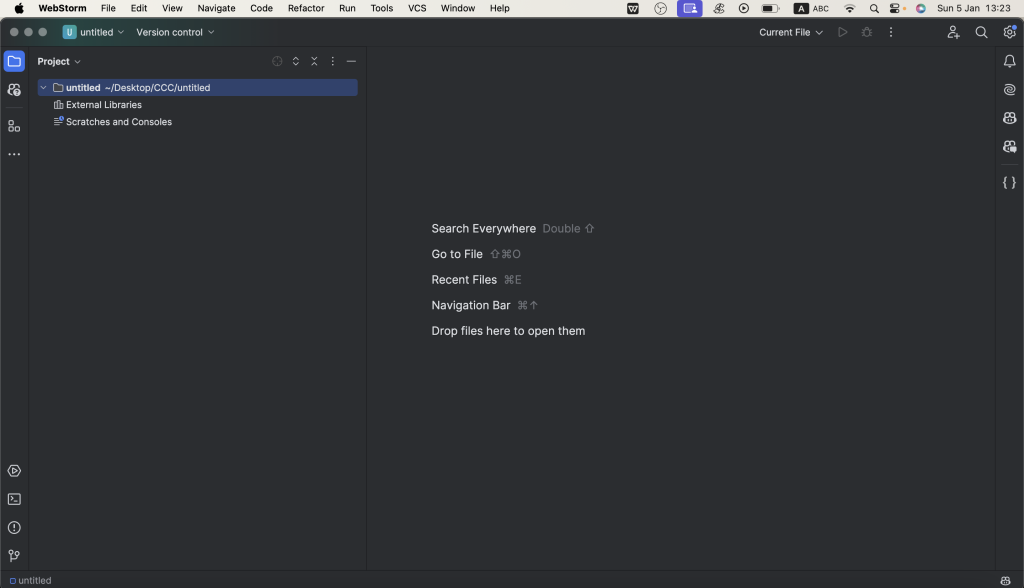Open the Git branch tool window

[x=14, y=555]
